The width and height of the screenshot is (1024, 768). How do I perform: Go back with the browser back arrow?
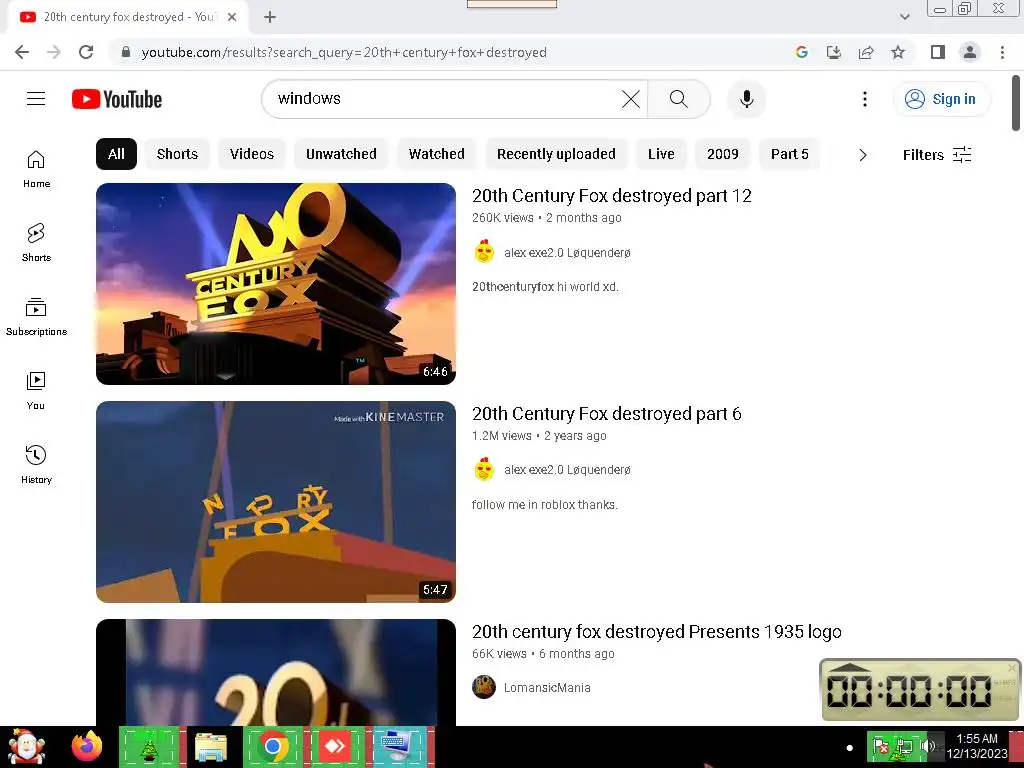(22, 52)
